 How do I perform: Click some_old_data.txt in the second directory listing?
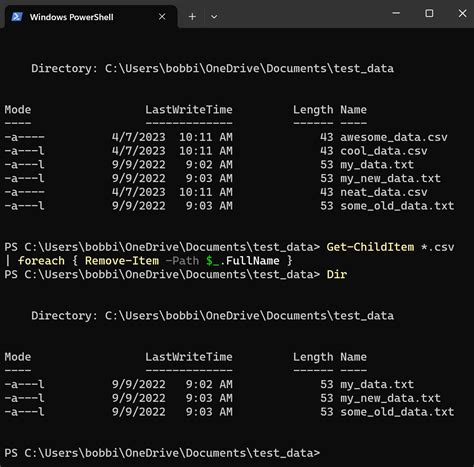(397, 412)
